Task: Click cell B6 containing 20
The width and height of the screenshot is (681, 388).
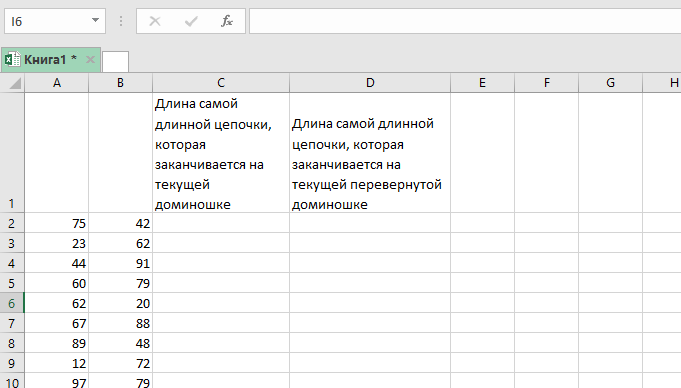Action: (120, 303)
